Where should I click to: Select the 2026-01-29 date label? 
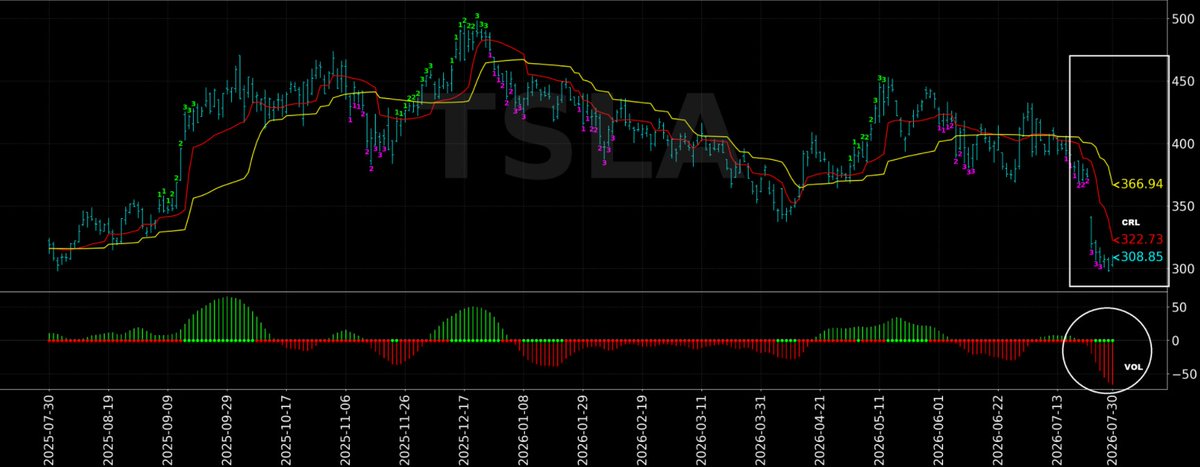[x=582, y=428]
